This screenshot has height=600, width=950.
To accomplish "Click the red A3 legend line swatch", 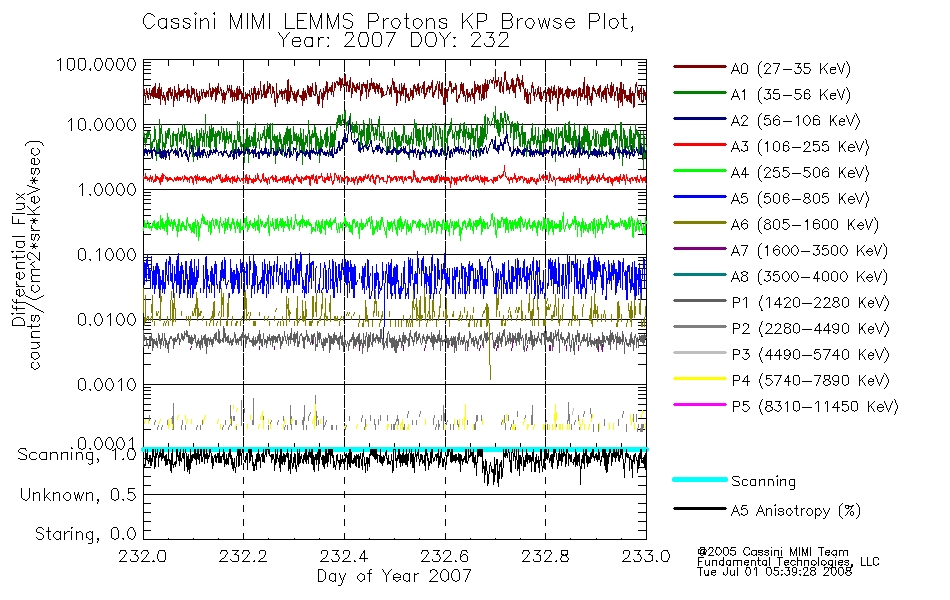I will 700,145.
